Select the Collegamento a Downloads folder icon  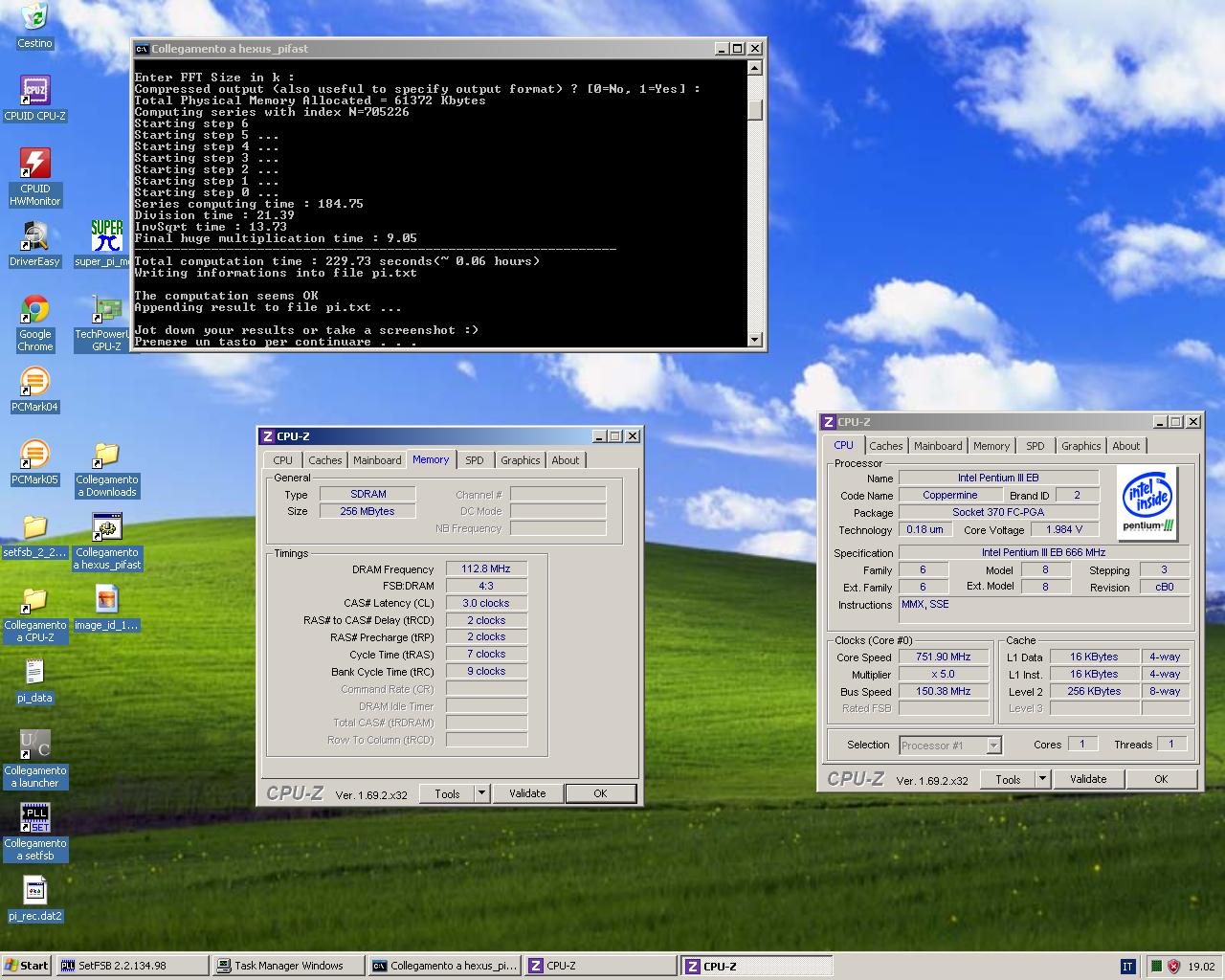pos(106,469)
